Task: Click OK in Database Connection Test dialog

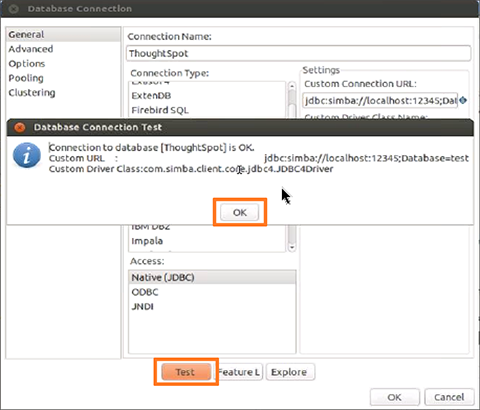Action: pyautogui.click(x=239, y=212)
